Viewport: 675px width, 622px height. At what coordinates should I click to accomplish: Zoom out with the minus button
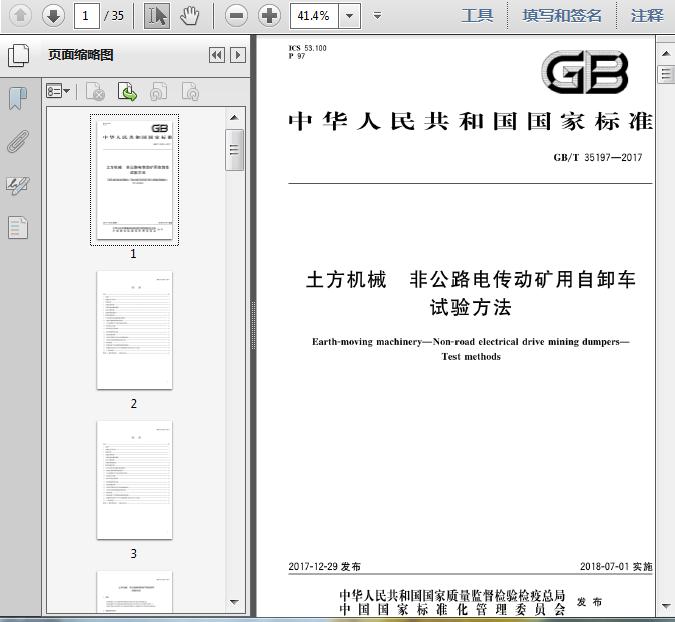(236, 16)
